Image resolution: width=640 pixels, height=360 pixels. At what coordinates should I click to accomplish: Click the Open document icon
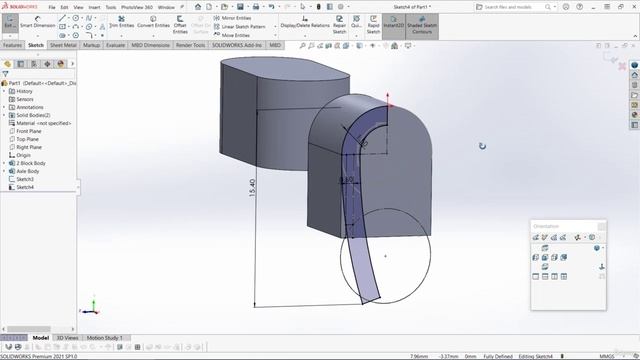tap(224, 7)
